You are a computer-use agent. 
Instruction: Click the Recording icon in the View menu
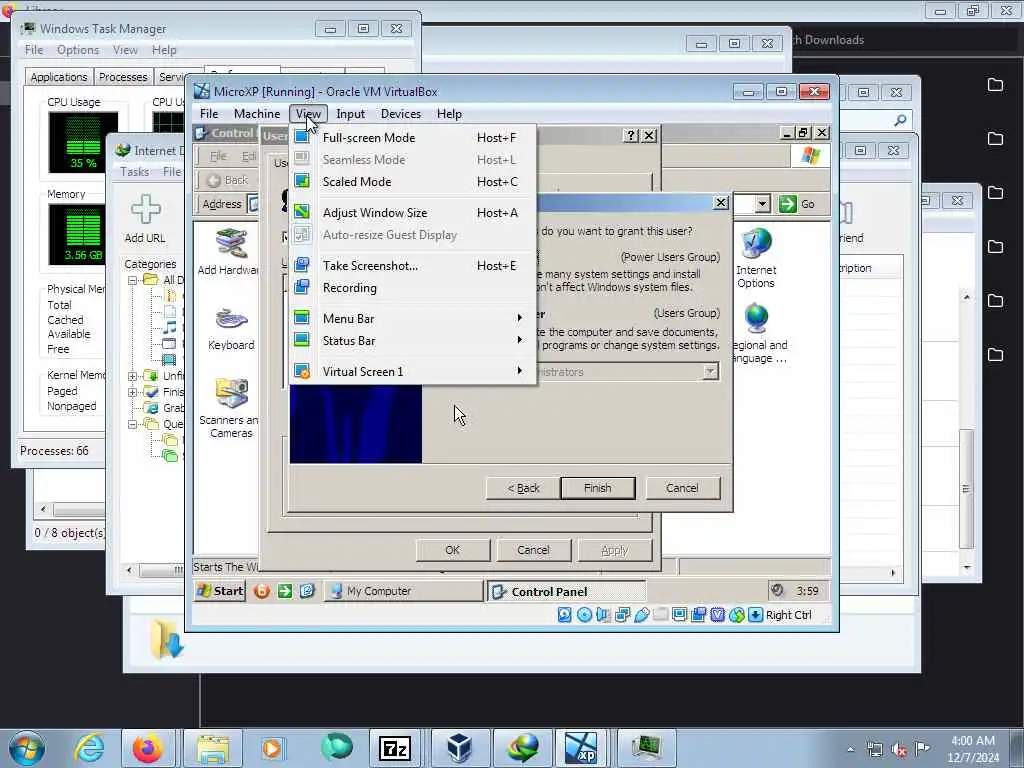pos(302,287)
